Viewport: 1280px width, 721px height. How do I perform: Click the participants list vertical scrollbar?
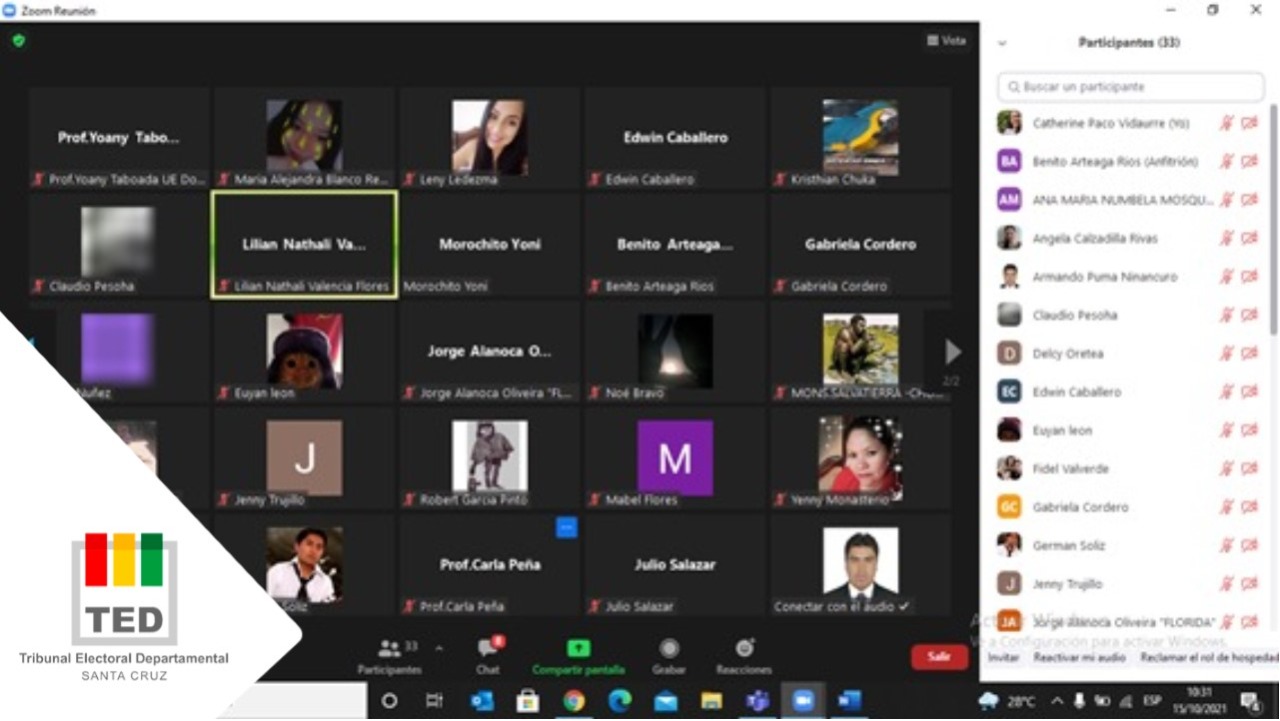pyautogui.click(x=1273, y=220)
